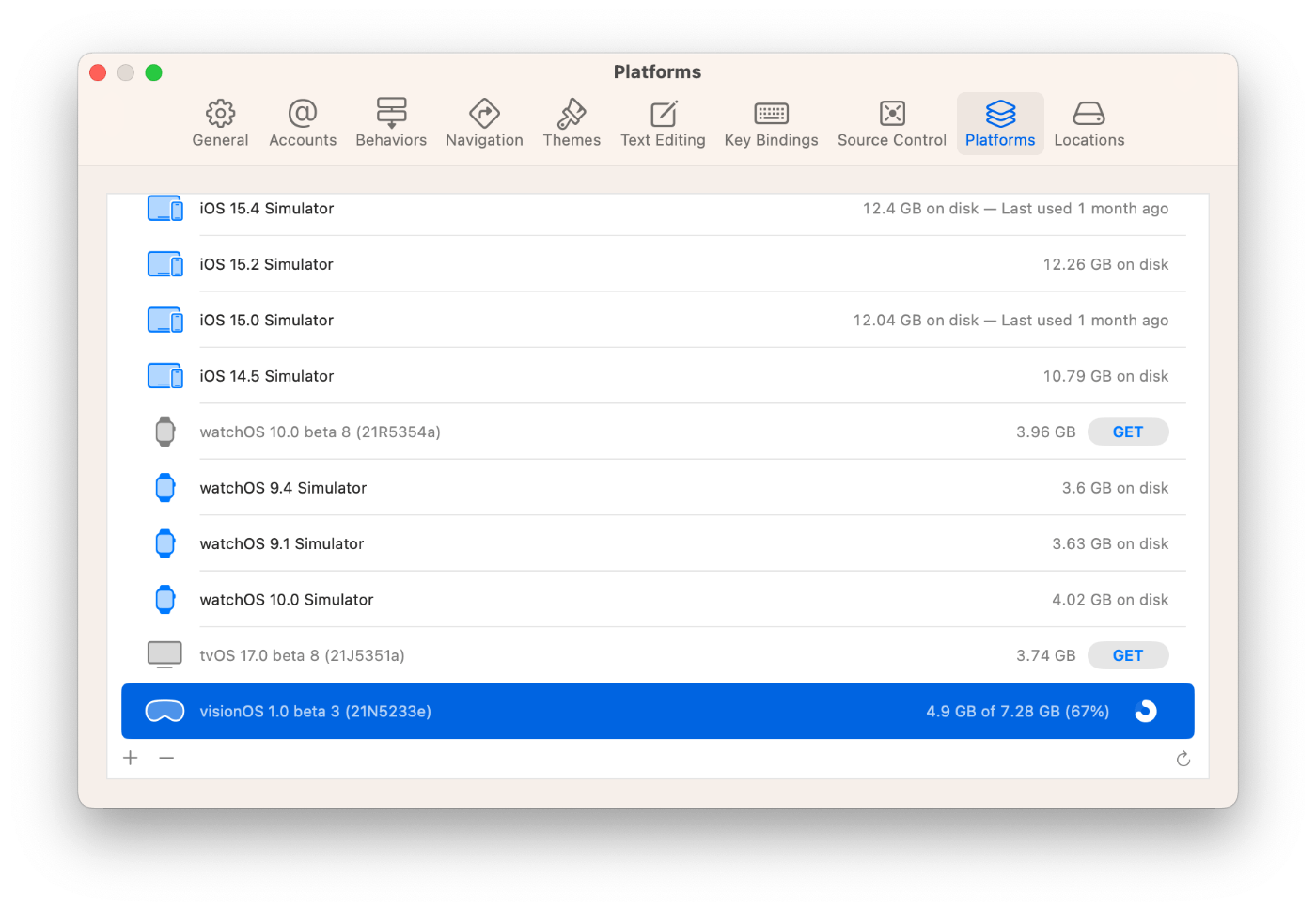Switch to the Behaviors tab

(391, 123)
